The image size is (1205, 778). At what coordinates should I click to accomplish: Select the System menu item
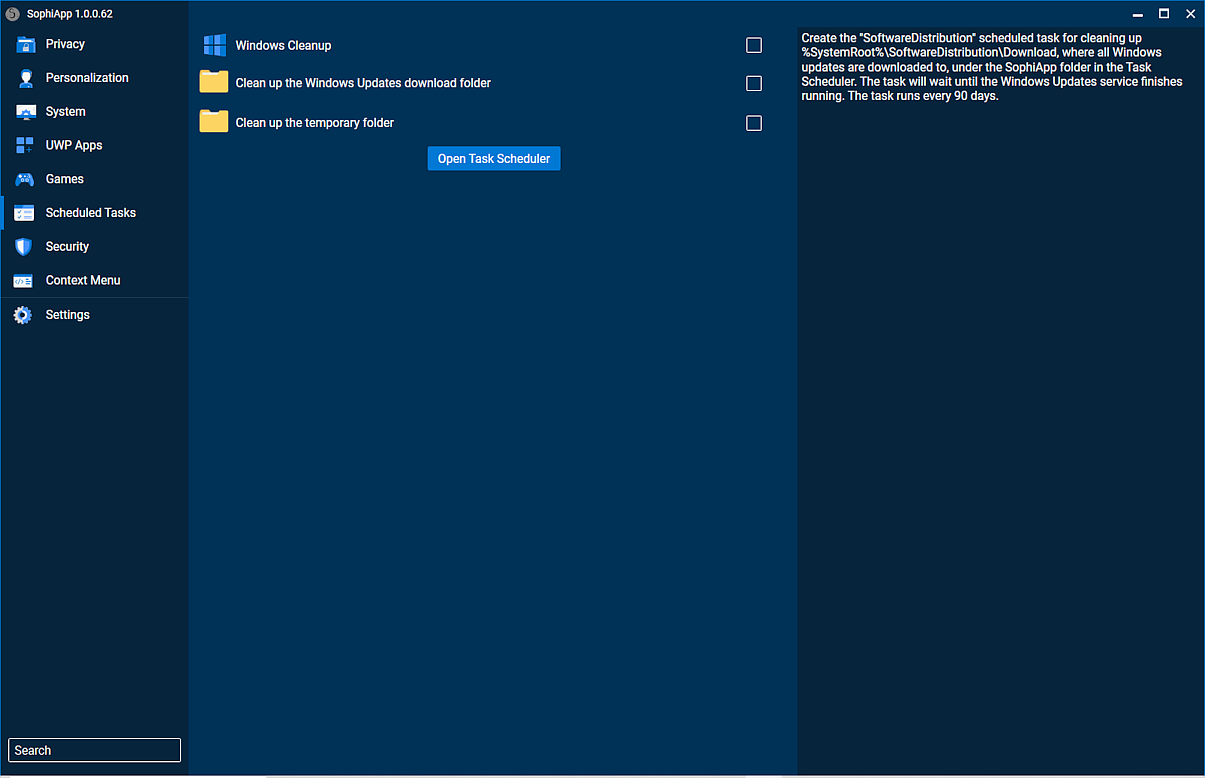[66, 112]
